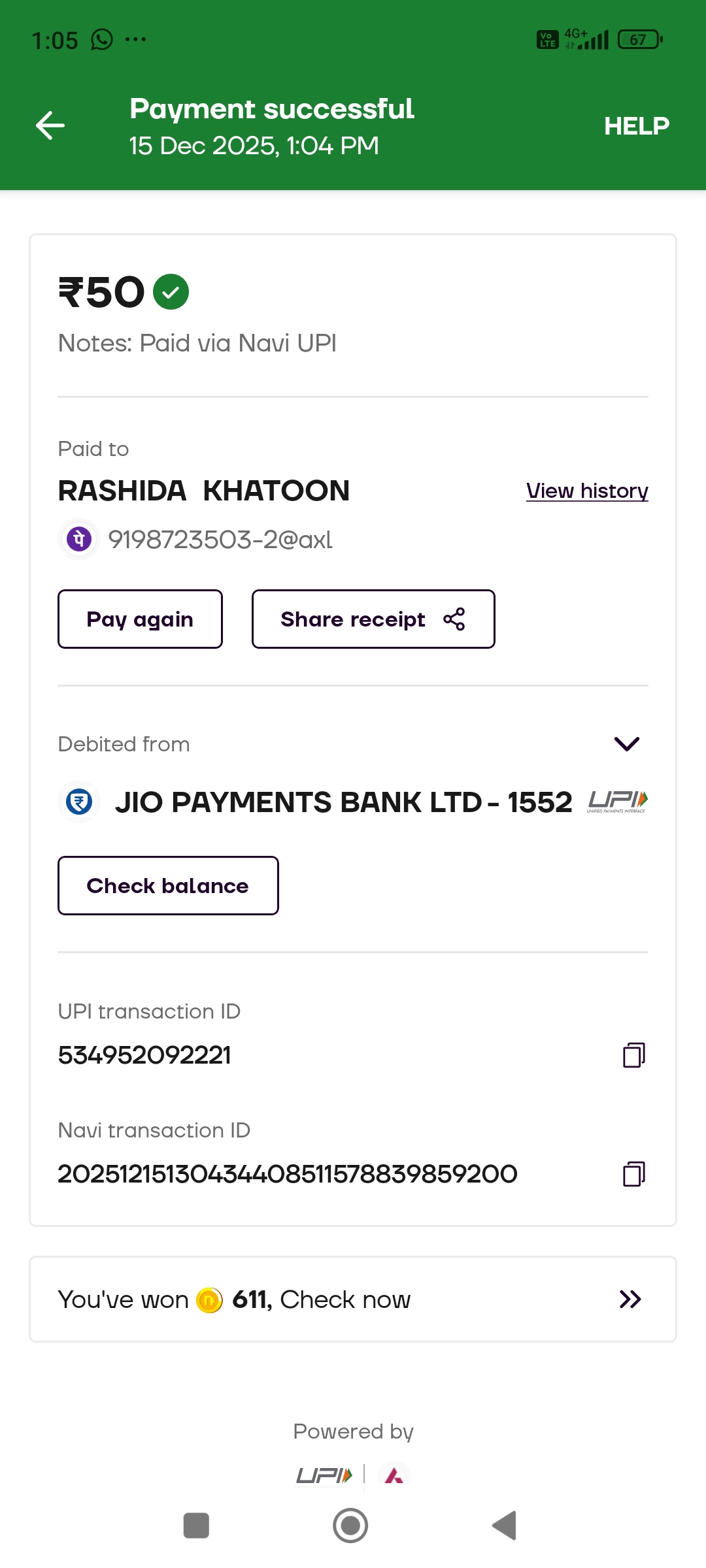The height and width of the screenshot is (1568, 706).
Task: Open the HELP menu
Action: [x=636, y=125]
